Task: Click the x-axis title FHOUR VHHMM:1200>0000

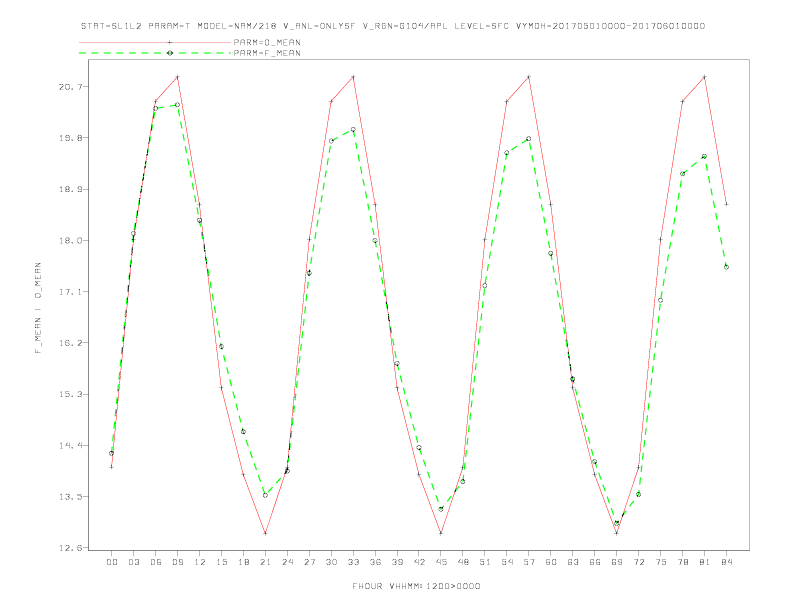Action: (x=416, y=586)
